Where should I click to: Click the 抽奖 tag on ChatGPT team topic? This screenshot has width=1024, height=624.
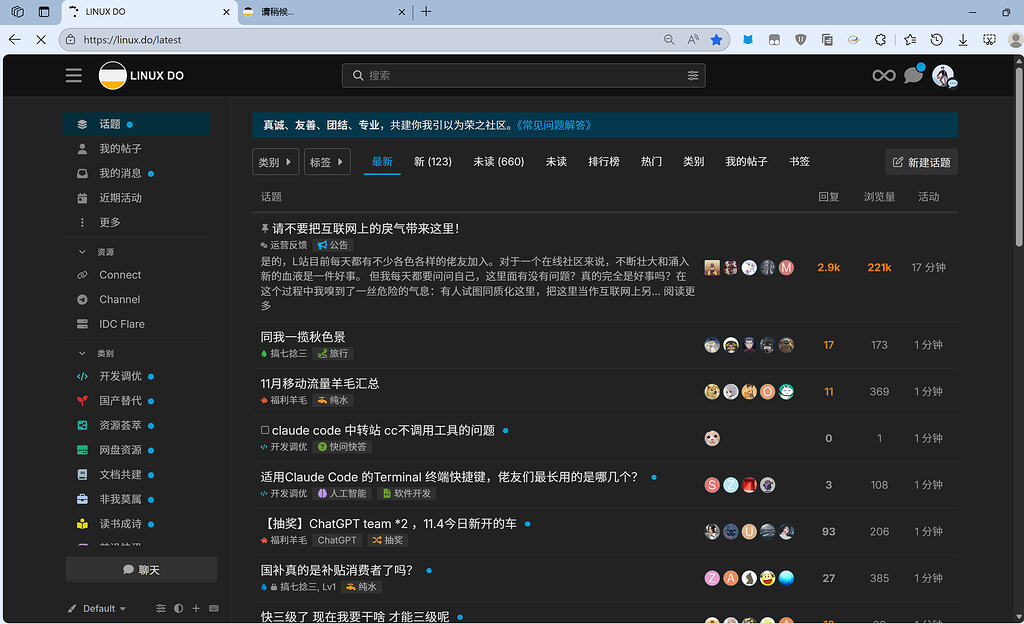tap(387, 540)
